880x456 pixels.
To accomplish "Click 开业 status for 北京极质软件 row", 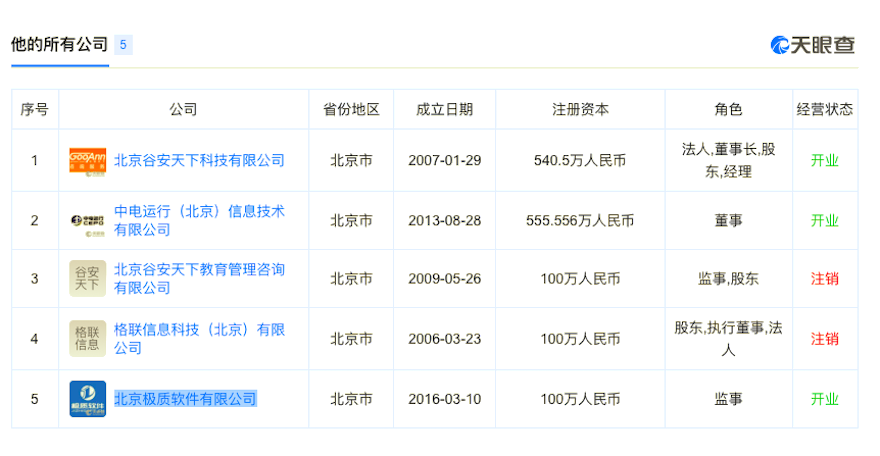I will 825,399.
